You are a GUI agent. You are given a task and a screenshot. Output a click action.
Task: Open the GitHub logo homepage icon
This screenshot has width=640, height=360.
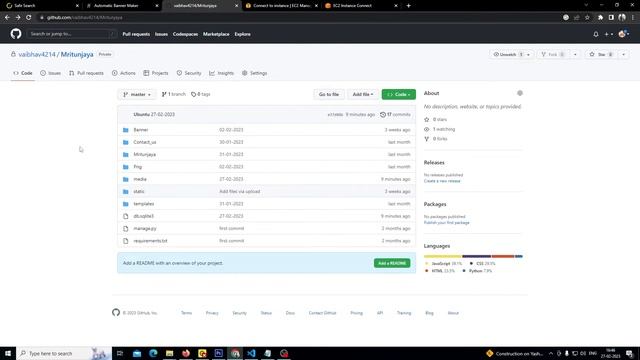(x=16, y=34)
